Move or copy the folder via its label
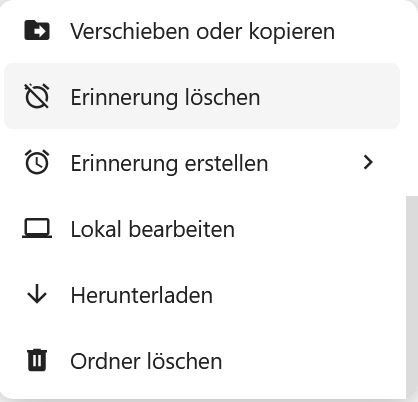The image size is (418, 402). click(x=202, y=32)
